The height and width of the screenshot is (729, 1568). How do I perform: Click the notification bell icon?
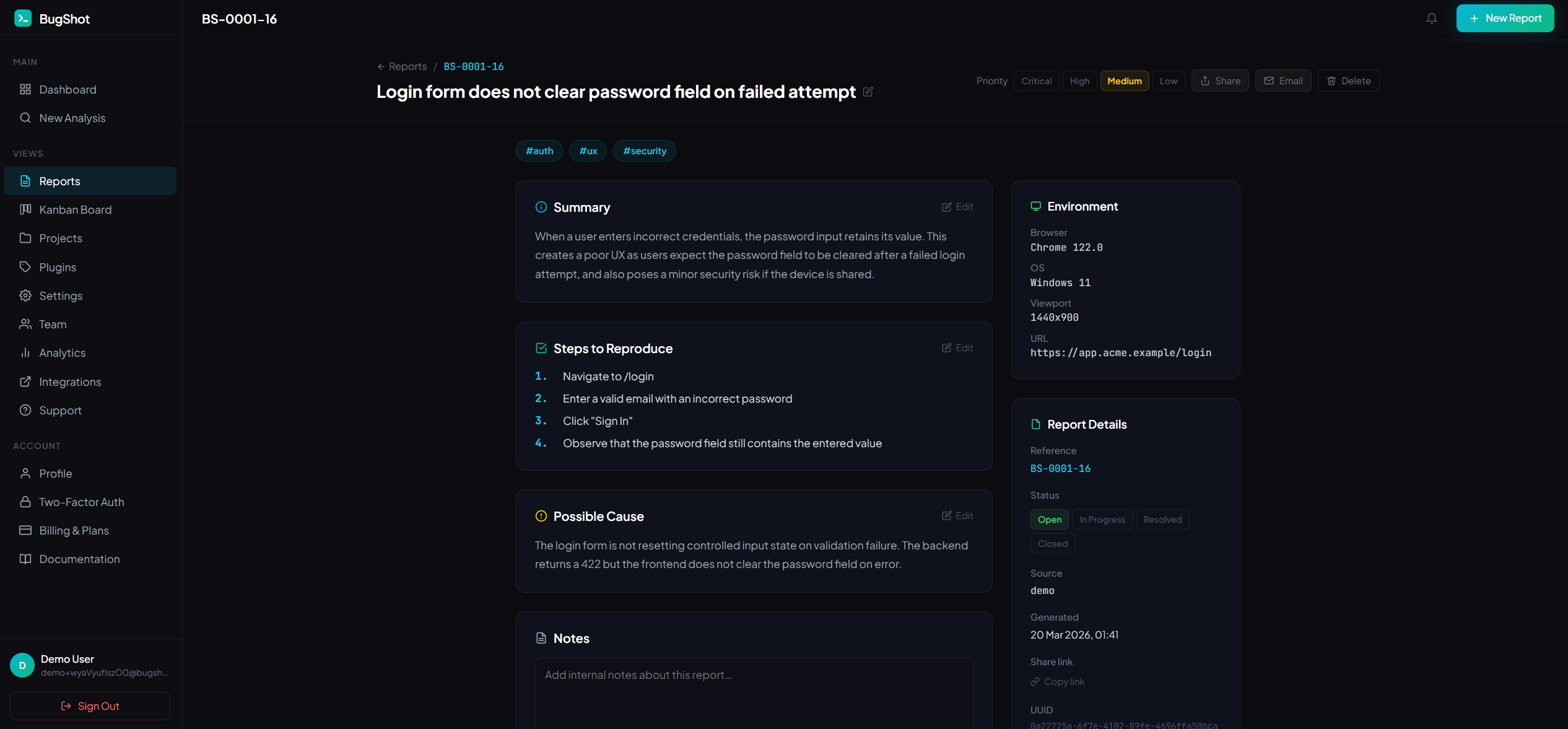pyautogui.click(x=1431, y=19)
